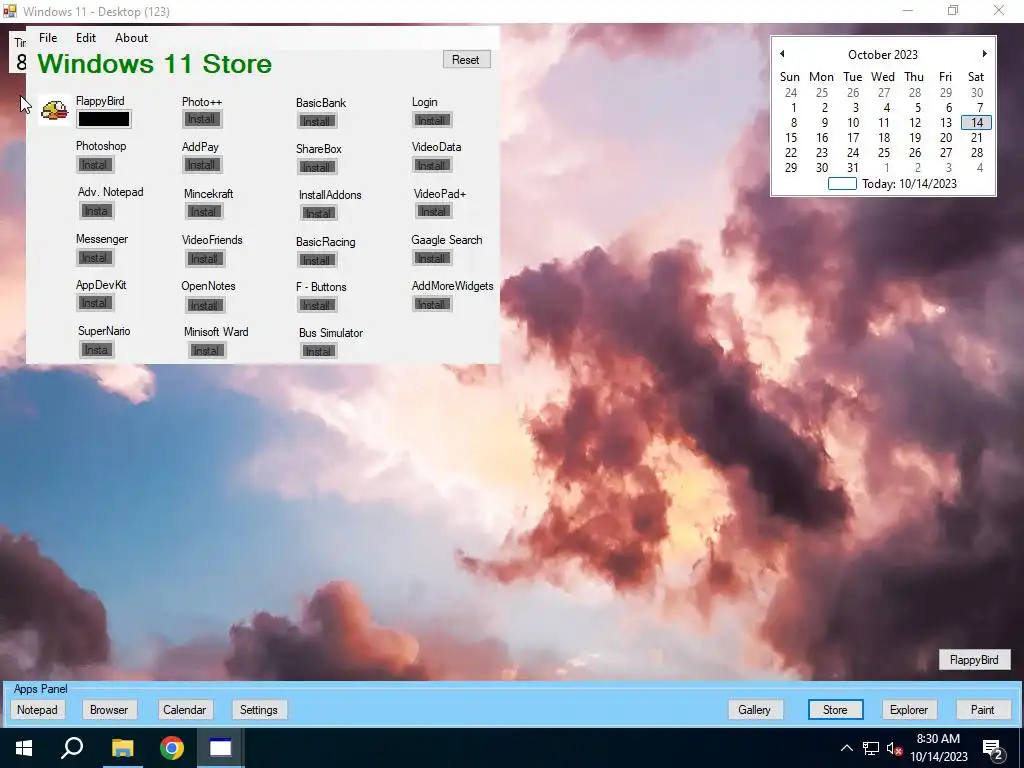This screenshot has height=768, width=1024.
Task: Install BasicBank app
Action: coord(317,121)
